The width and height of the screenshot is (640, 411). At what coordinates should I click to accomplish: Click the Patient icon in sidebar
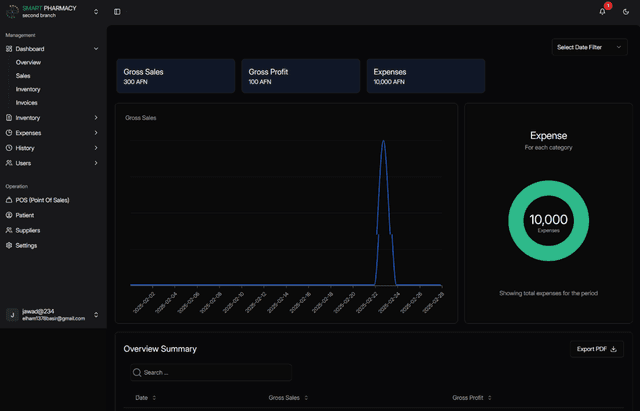[x=9, y=215]
